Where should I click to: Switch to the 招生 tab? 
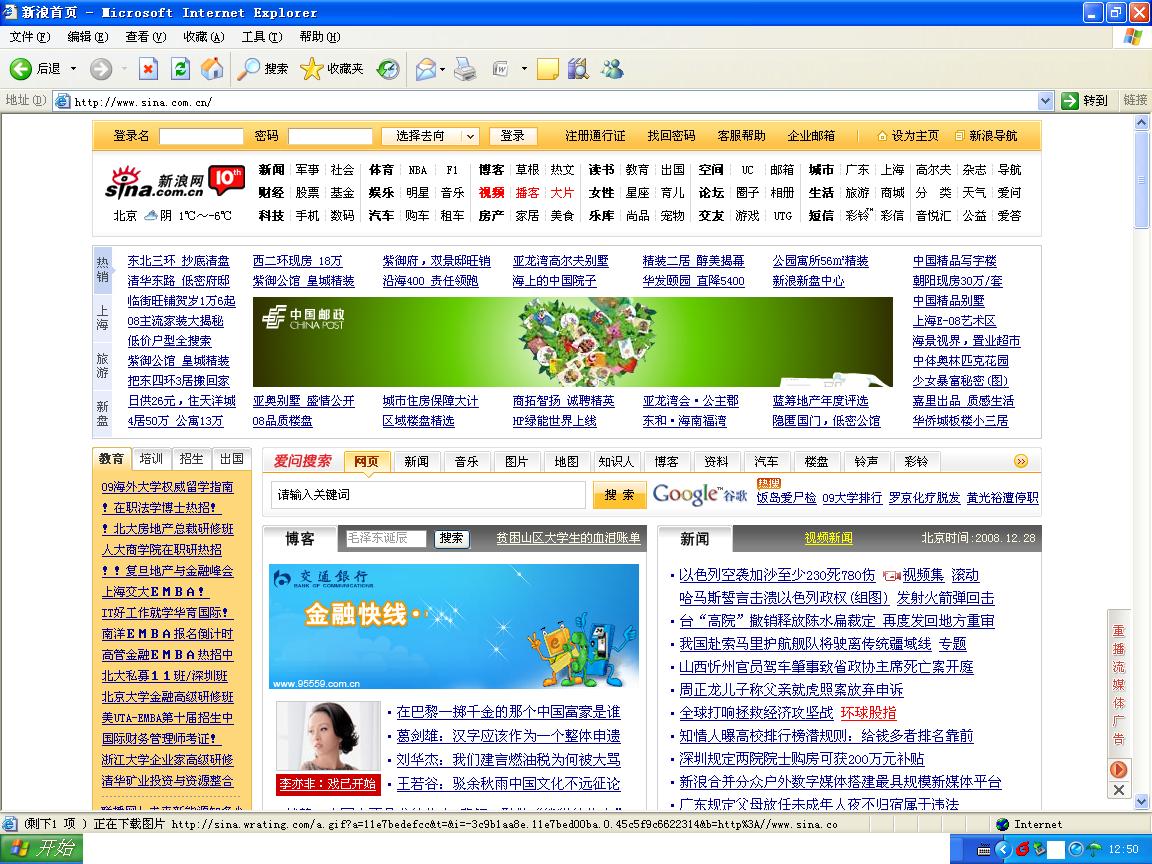191,458
